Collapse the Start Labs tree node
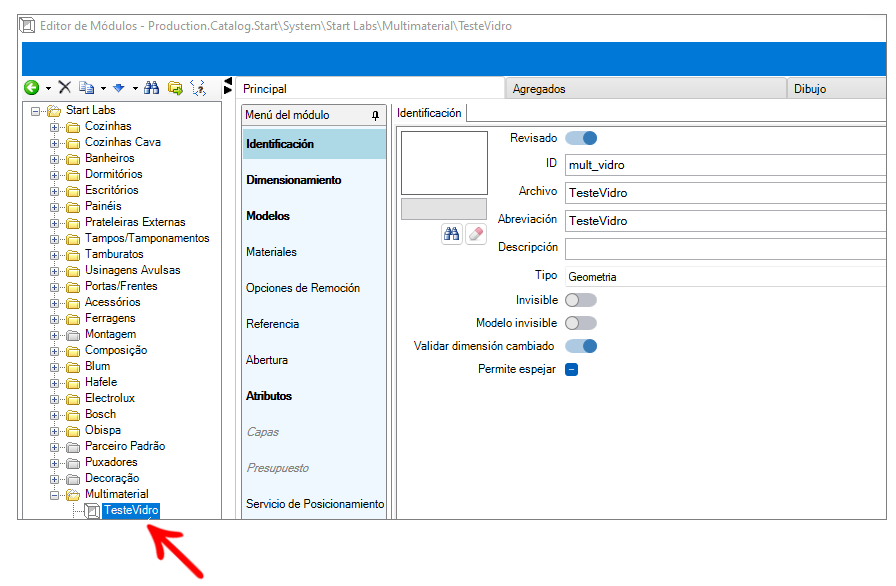Image resolution: width=896 pixels, height=586 pixels. 35,111
